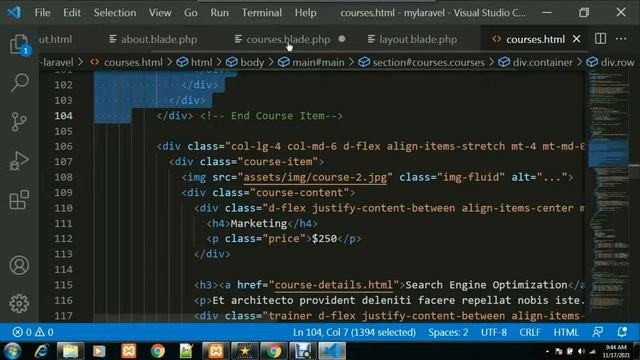This screenshot has height=360, width=640.
Task: Open the first XAMPP taskbar icon
Action: click(129, 351)
